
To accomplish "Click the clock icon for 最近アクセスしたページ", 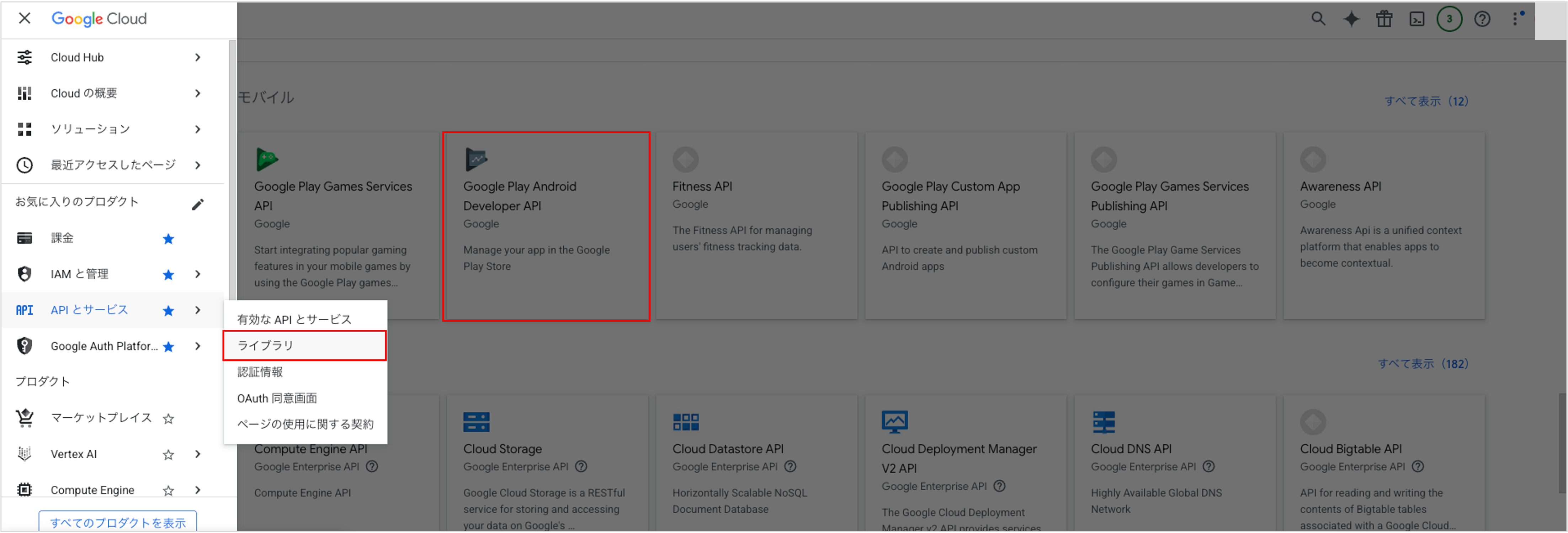I will (24, 165).
